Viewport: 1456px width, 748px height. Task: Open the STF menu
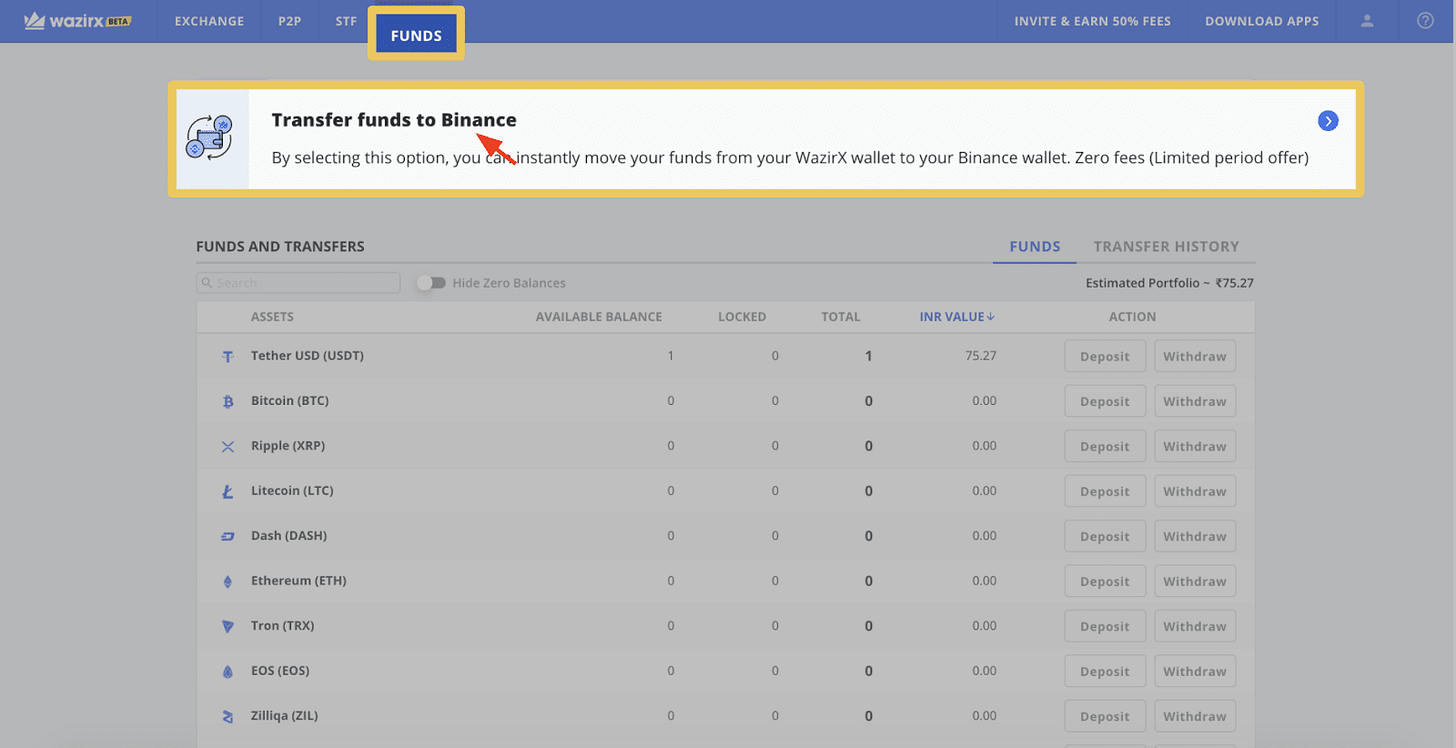(x=346, y=21)
